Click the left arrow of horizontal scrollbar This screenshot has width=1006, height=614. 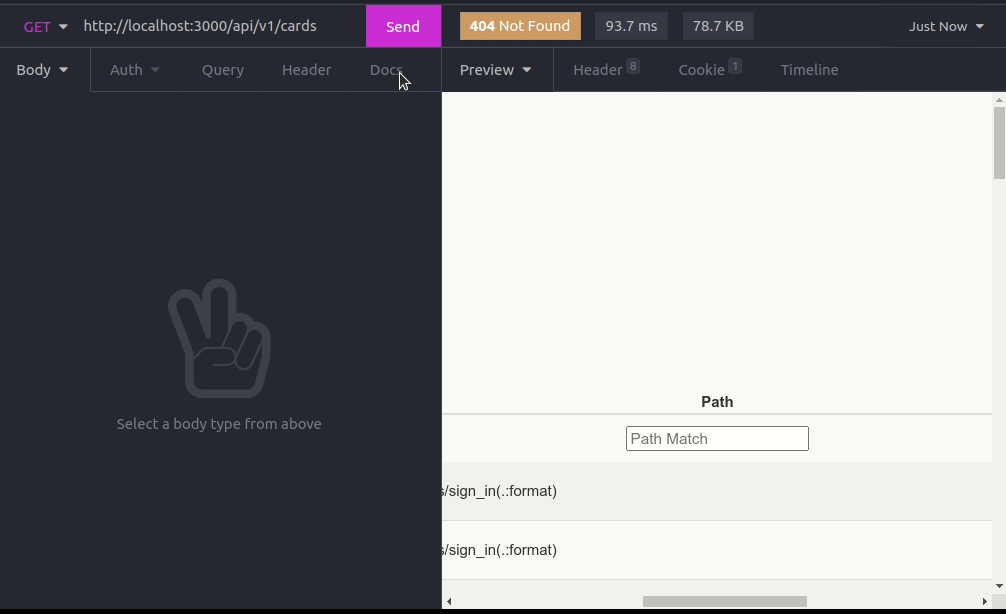pos(449,602)
